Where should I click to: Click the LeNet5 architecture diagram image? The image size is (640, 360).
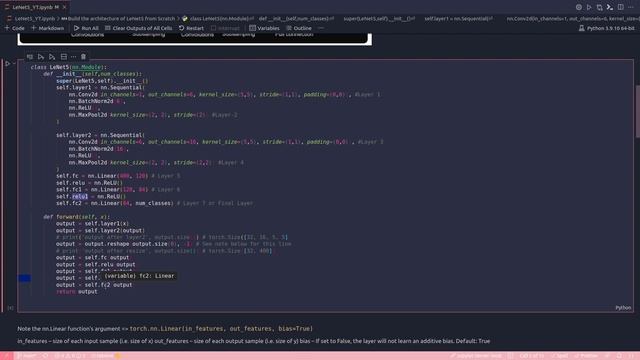coord(195,39)
